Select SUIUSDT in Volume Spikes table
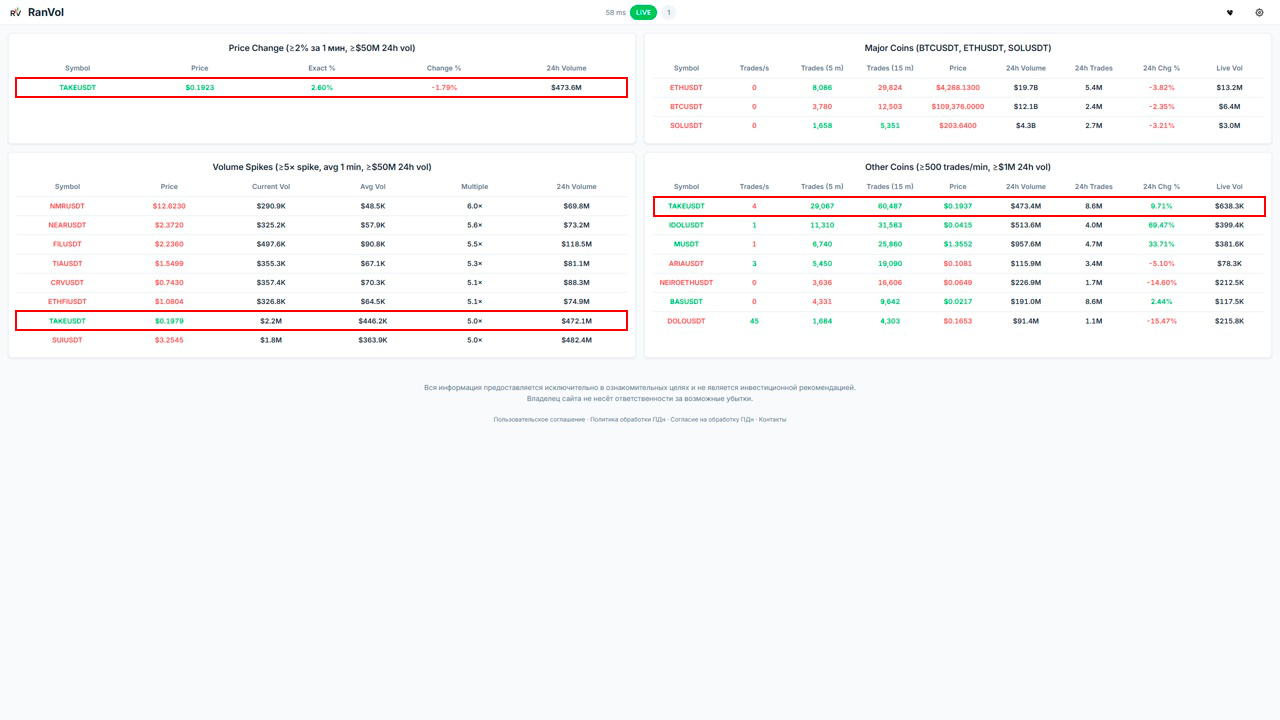This screenshot has width=1280, height=720. coord(67,340)
